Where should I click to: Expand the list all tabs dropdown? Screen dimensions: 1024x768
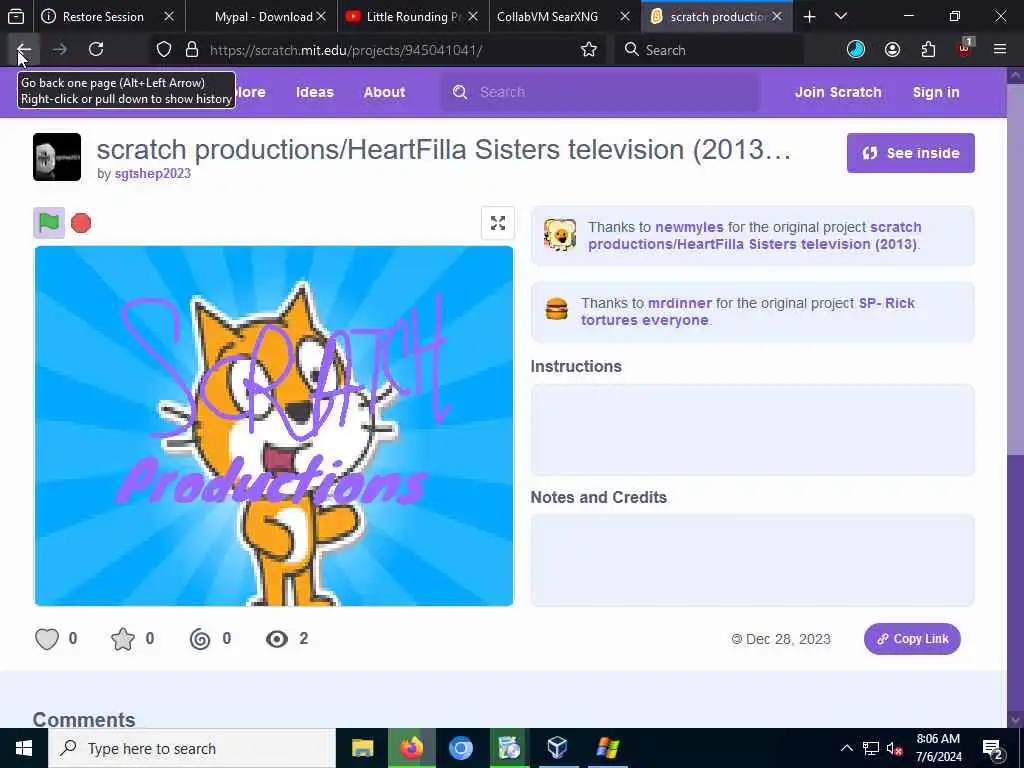(841, 16)
